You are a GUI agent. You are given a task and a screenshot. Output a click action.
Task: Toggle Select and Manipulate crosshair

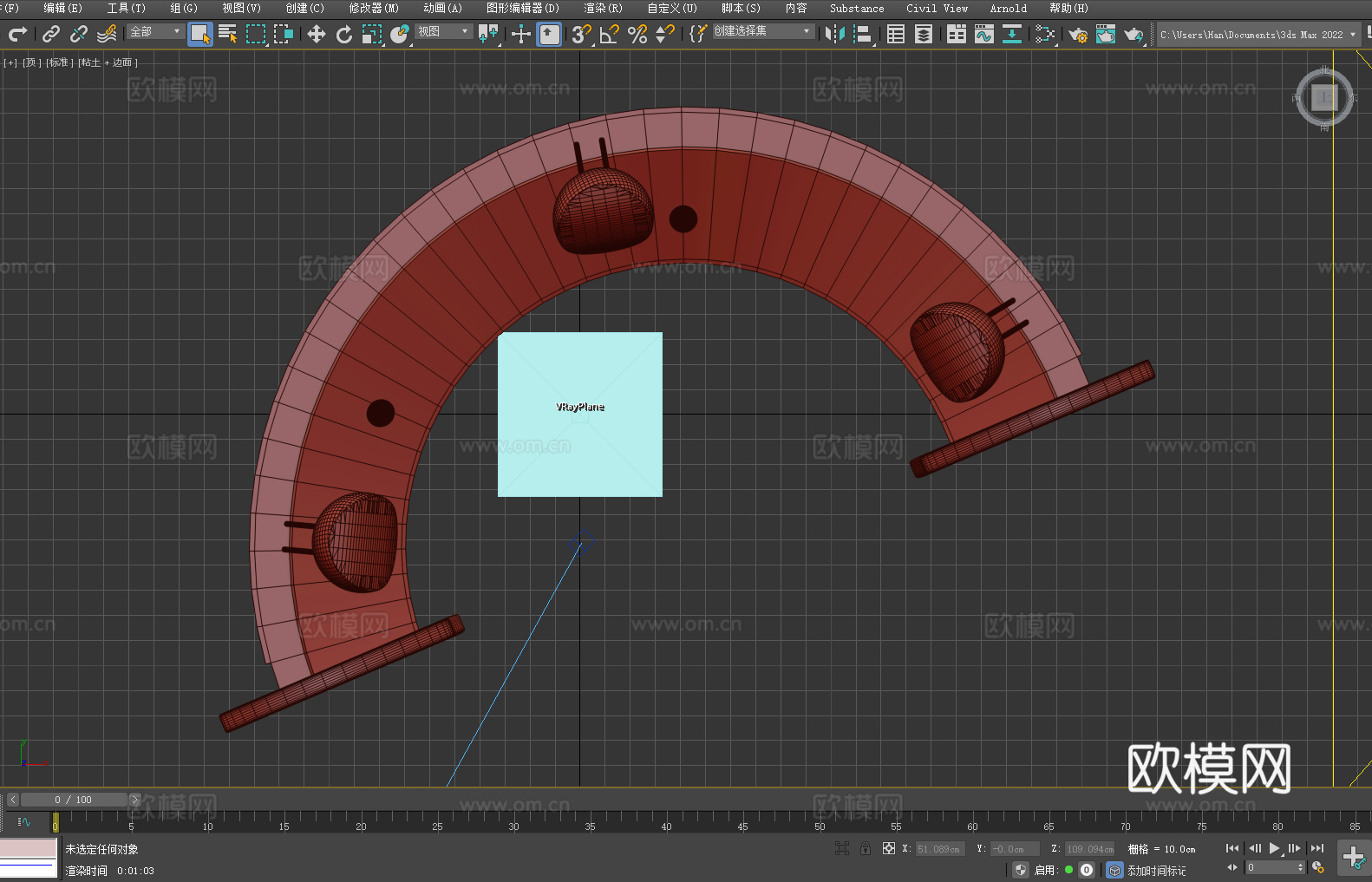pyautogui.click(x=521, y=34)
